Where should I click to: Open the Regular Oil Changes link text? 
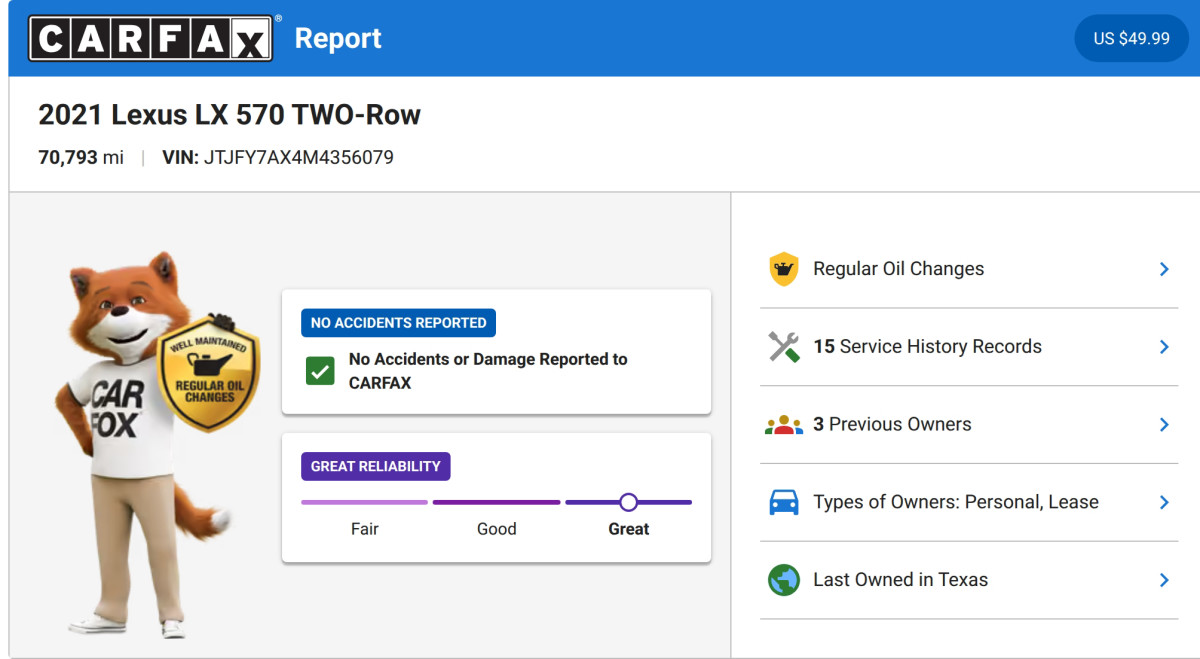(898, 269)
